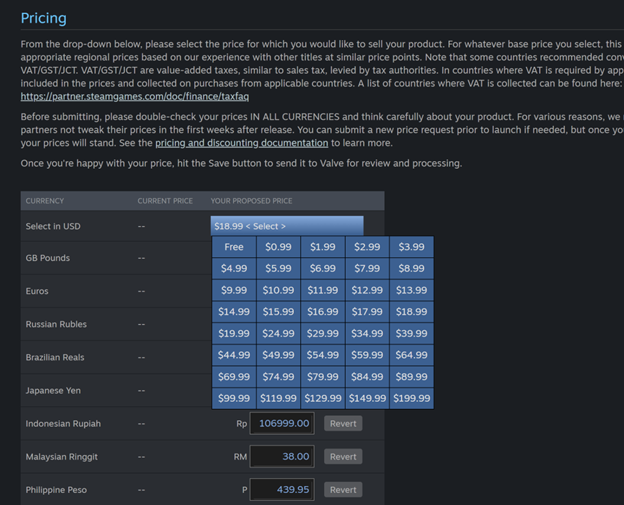Click the 'YOUR PROPOSED PRICE' column header
Image resolution: width=624 pixels, height=505 pixels.
point(252,201)
